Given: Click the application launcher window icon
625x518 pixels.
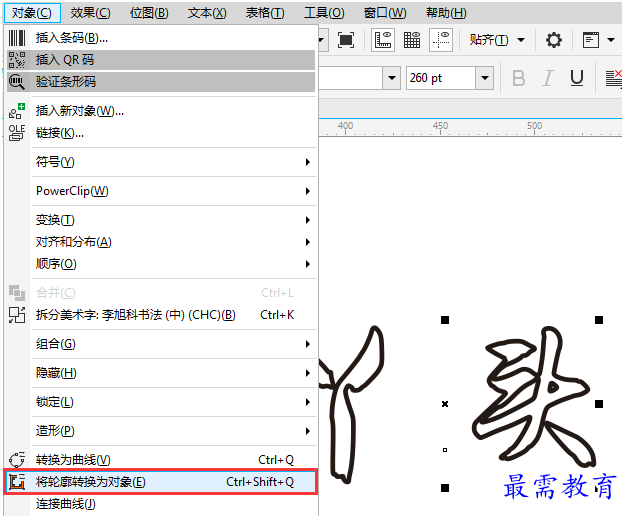Looking at the screenshot, I should pyautogui.click(x=591, y=40).
